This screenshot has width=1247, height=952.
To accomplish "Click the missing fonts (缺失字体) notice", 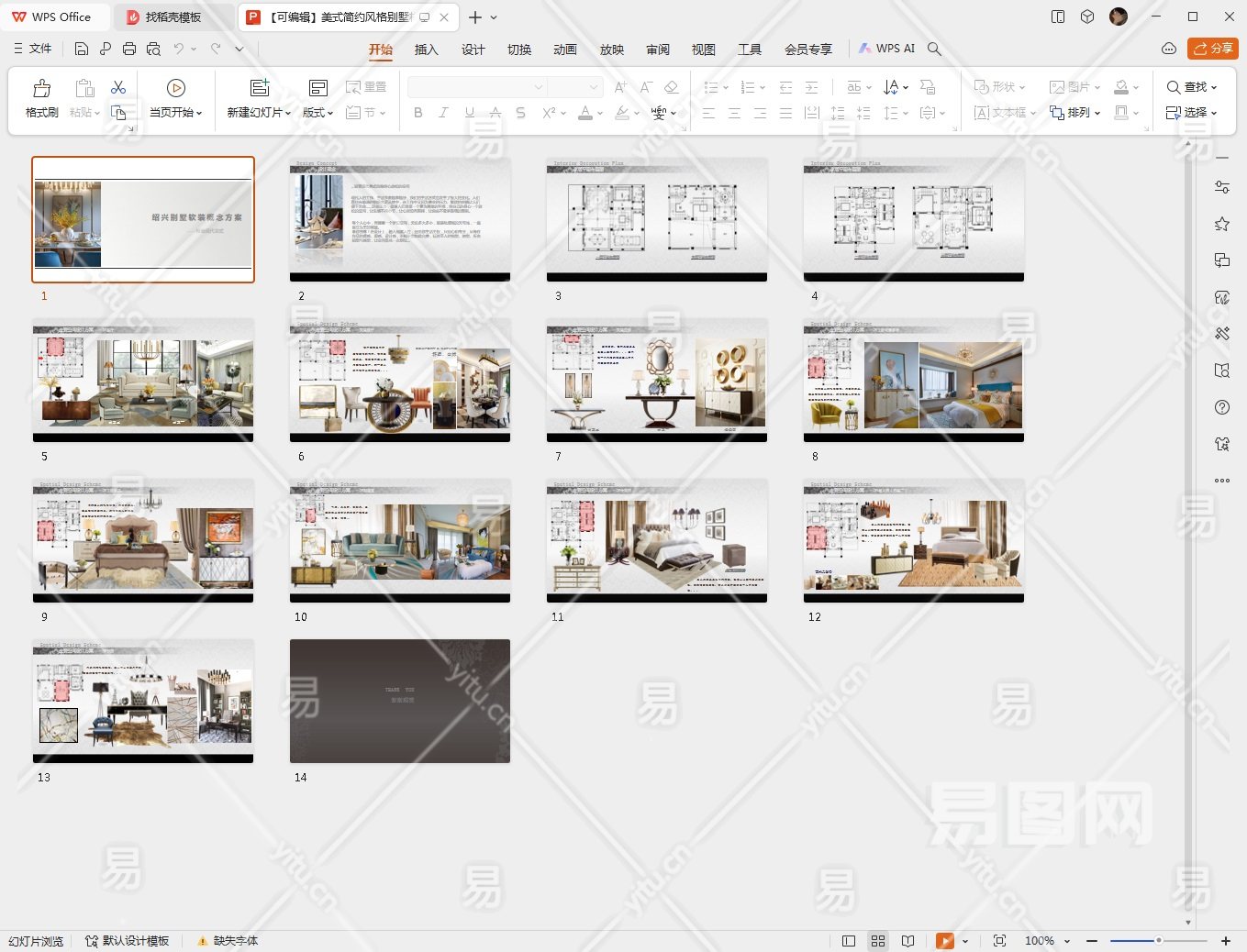I will click(x=235, y=941).
